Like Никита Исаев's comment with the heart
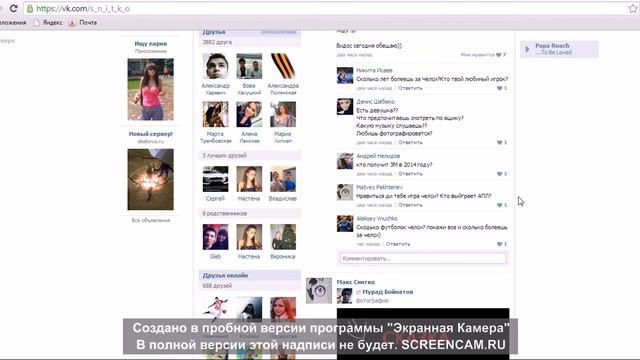This screenshot has height=360, width=640. [500, 88]
